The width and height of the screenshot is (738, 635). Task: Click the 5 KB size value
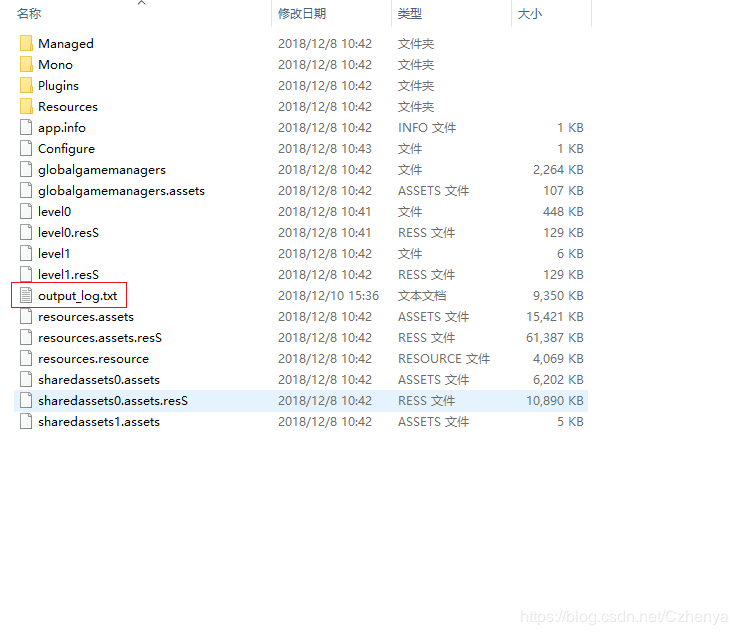(570, 421)
